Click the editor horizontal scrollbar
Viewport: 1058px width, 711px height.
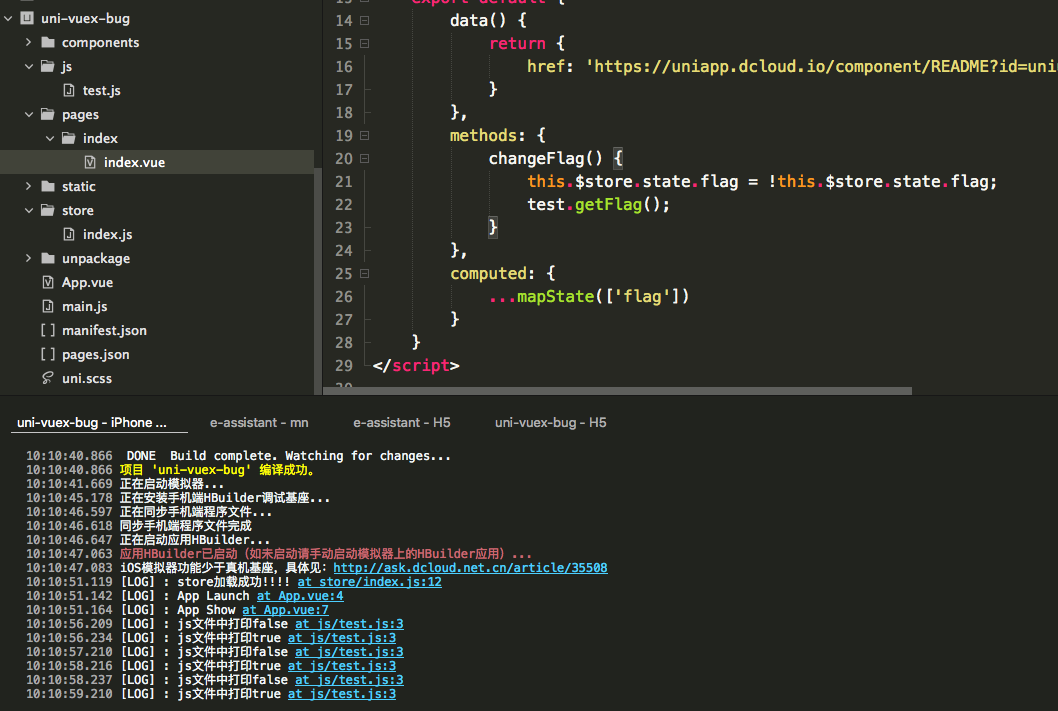[617, 391]
